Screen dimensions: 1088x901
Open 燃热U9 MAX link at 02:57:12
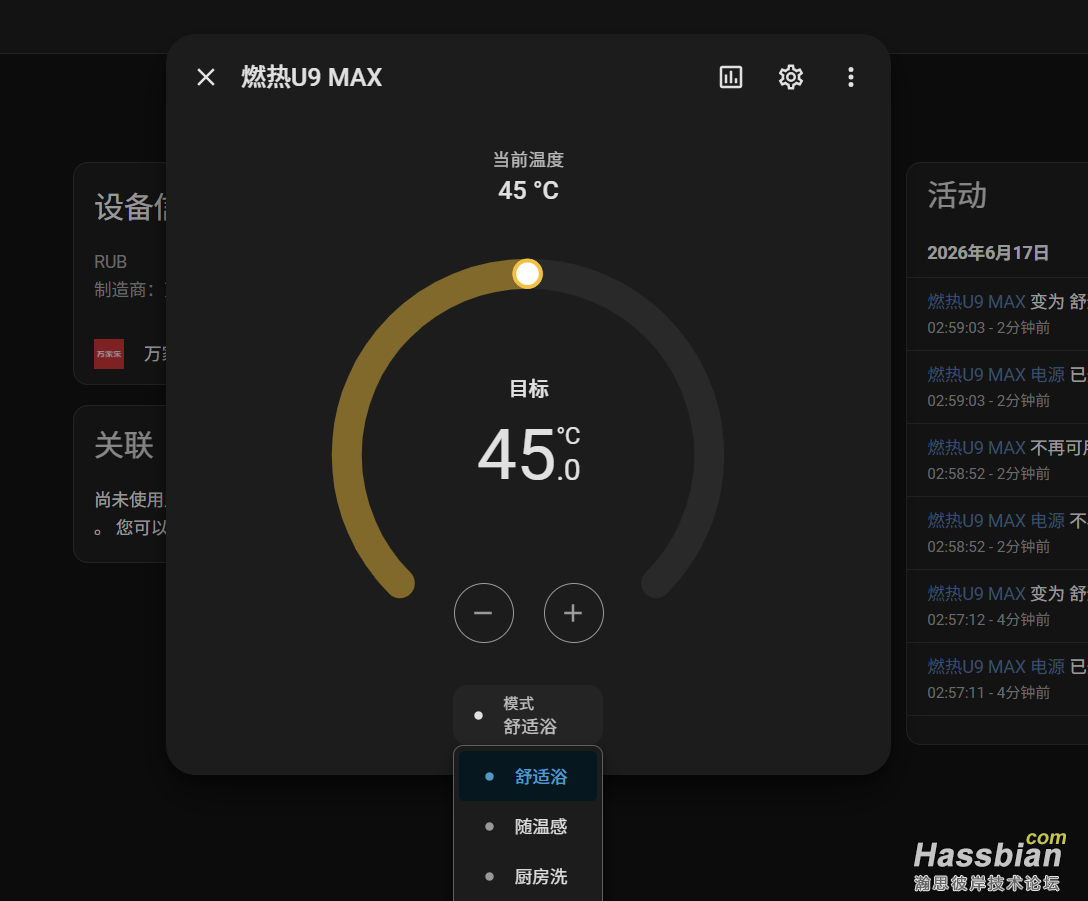(976, 593)
